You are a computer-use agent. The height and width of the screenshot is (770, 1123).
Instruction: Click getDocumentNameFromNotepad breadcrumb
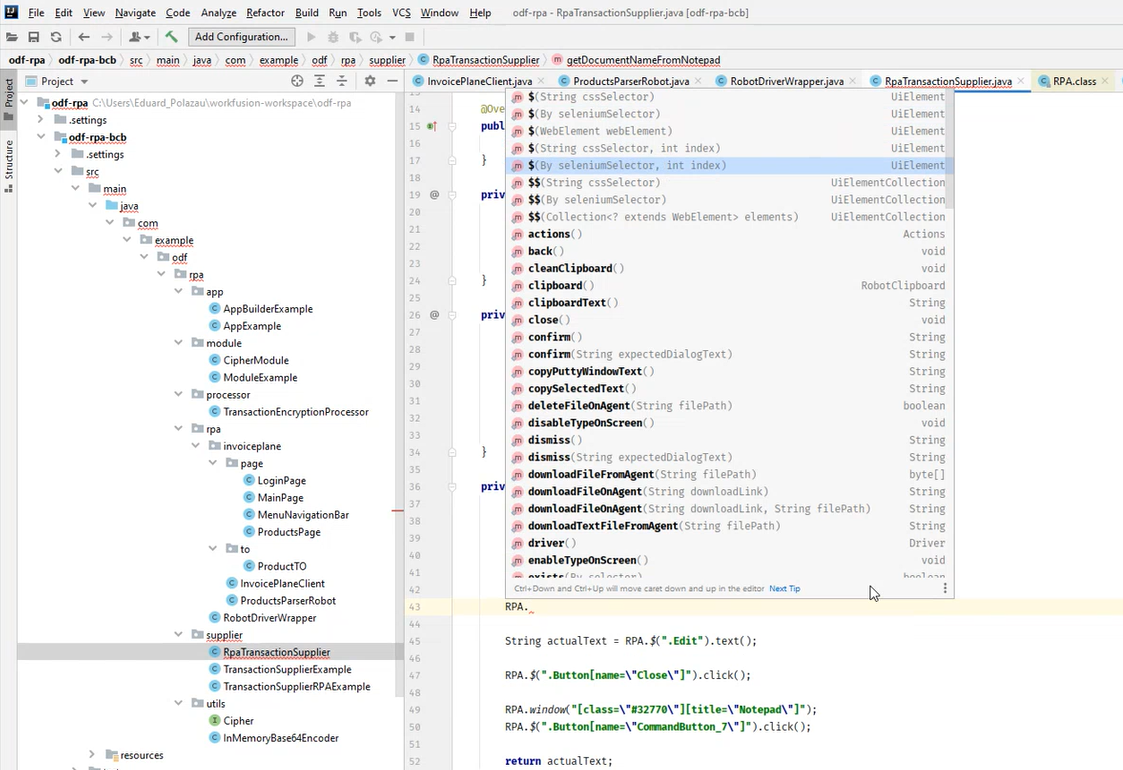(x=643, y=60)
